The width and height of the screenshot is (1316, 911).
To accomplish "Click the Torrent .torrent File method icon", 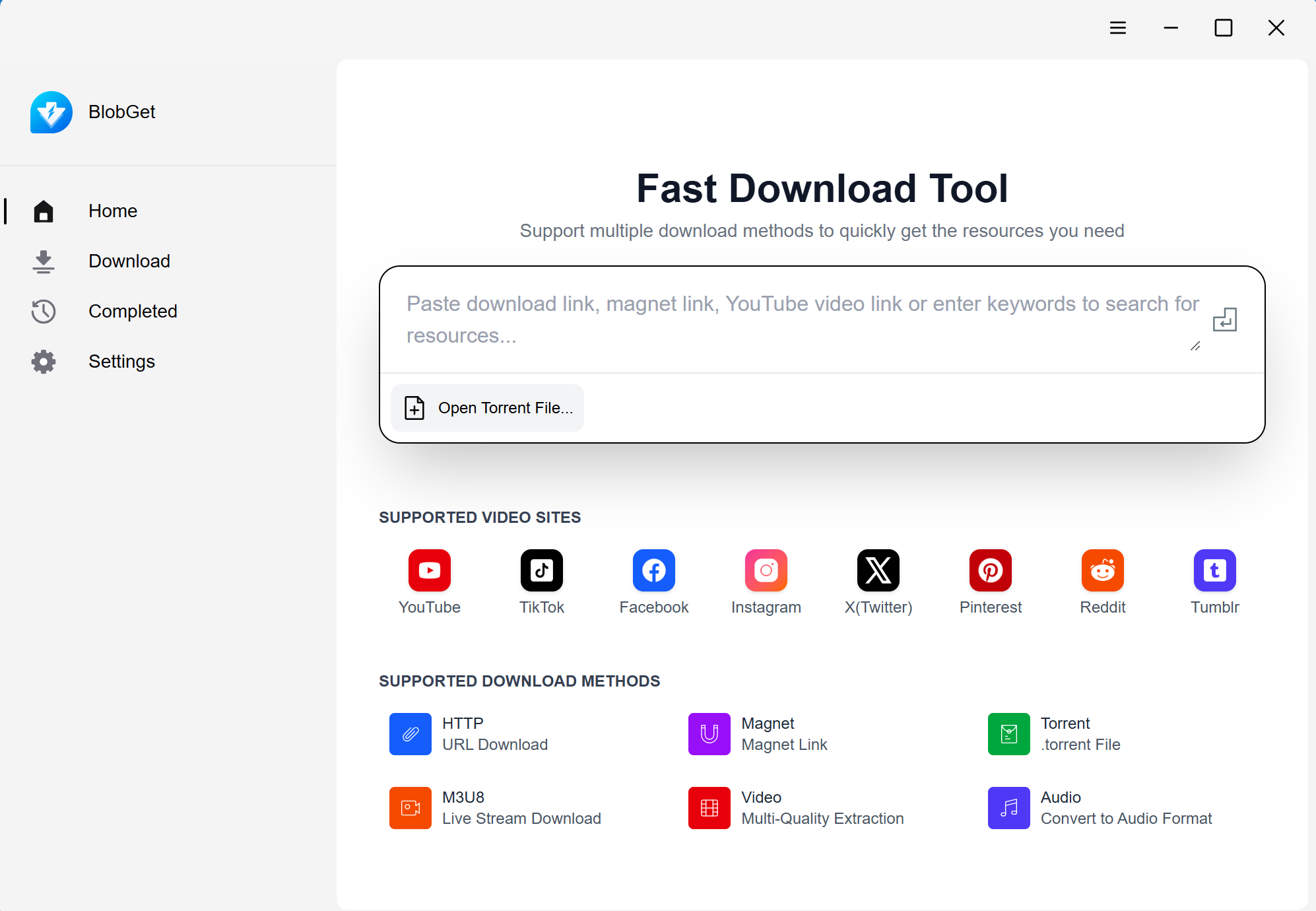I will [1008, 733].
